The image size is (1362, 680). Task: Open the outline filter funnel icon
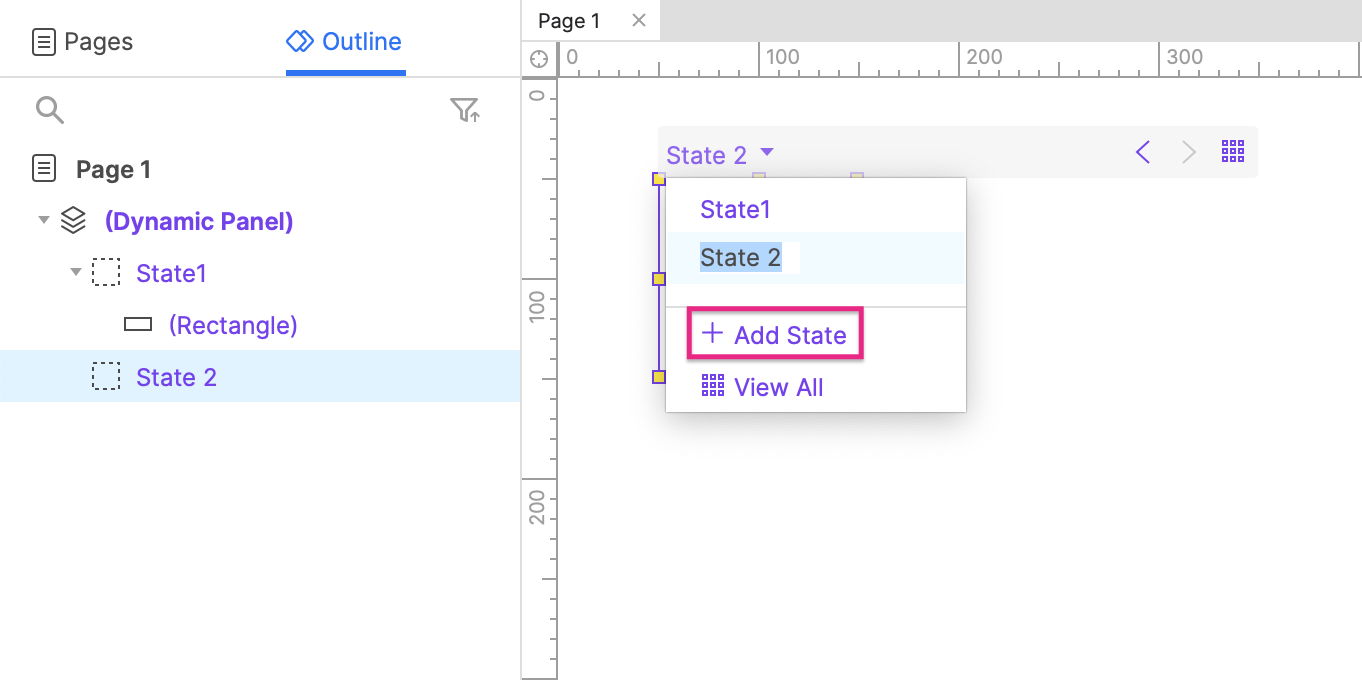point(465,110)
